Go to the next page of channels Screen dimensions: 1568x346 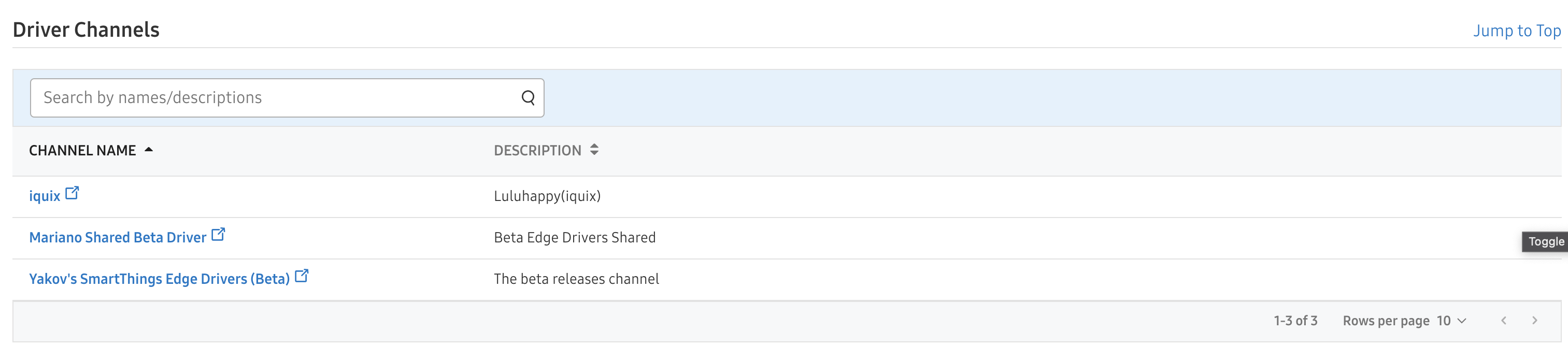1534,321
